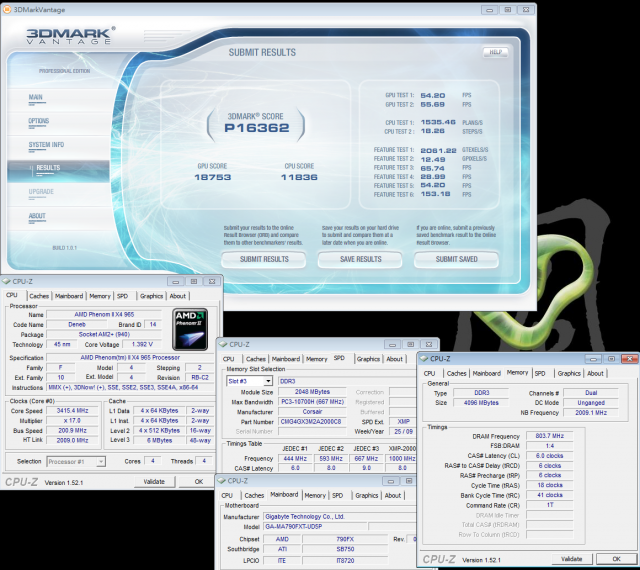
Task: Close the CPU-Z Memory window
Action: (x=629, y=359)
